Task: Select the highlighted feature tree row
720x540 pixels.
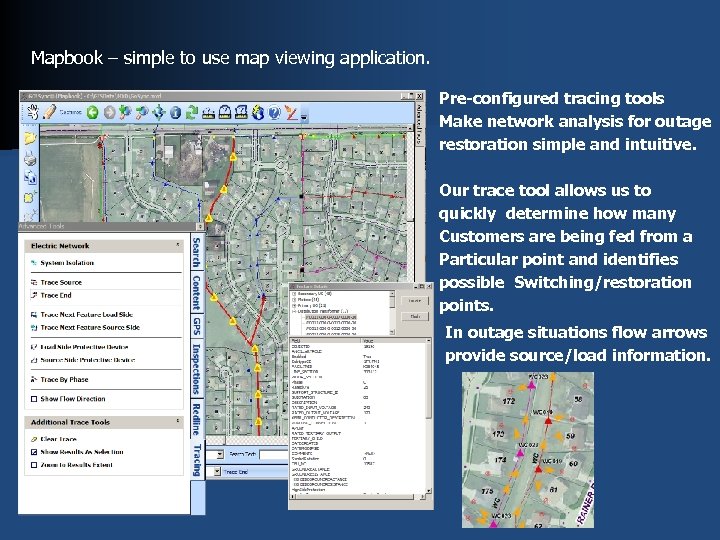Action: [331, 317]
